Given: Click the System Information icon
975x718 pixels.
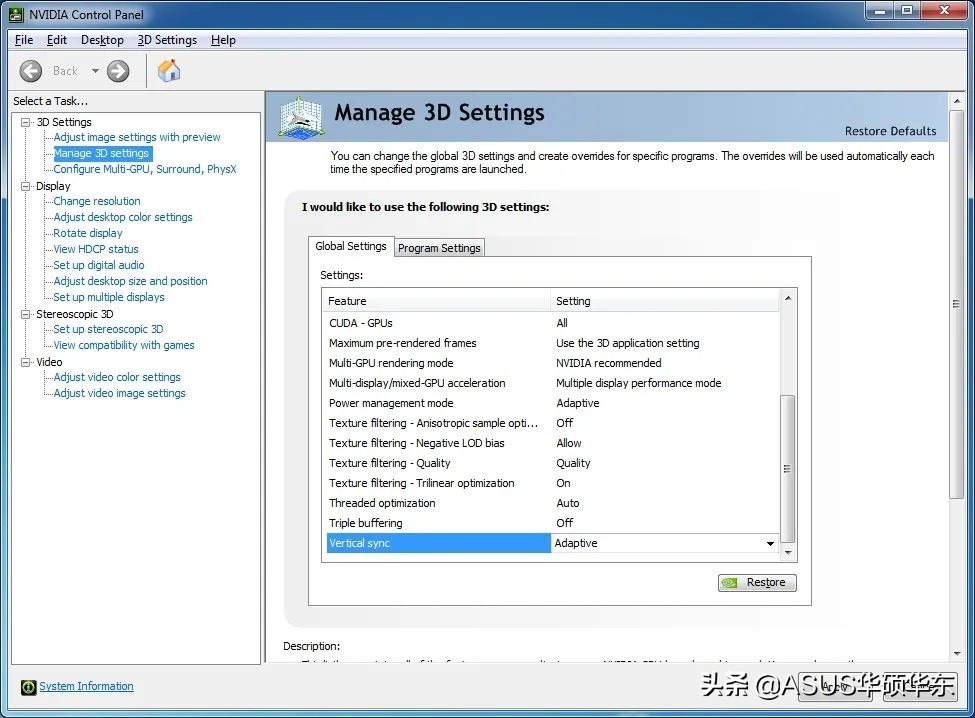Looking at the screenshot, I should click(28, 687).
